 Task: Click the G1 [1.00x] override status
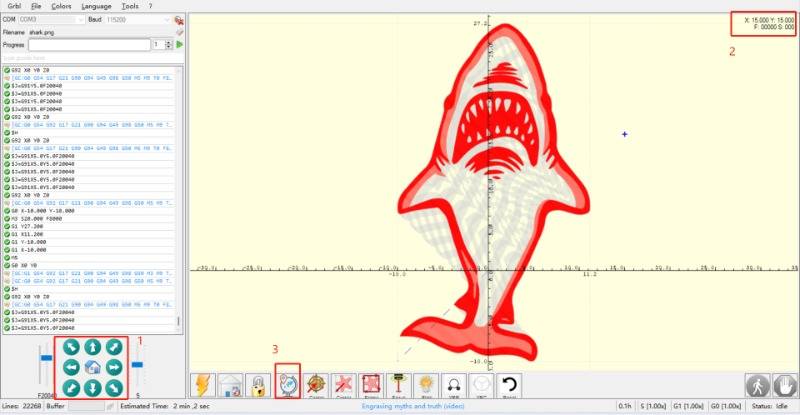pyautogui.click(x=689, y=406)
